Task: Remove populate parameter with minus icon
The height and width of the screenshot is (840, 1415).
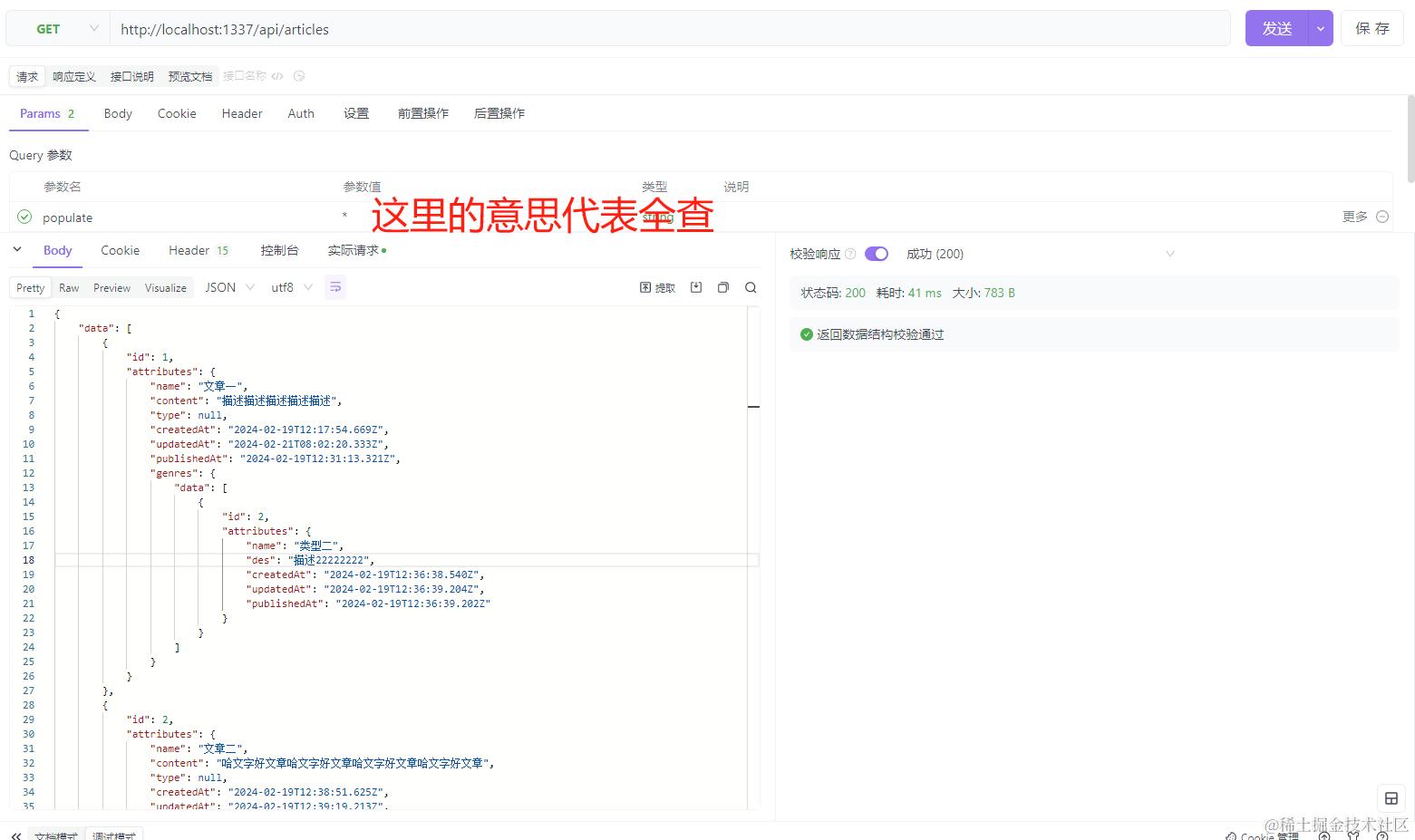Action: pyautogui.click(x=1382, y=217)
